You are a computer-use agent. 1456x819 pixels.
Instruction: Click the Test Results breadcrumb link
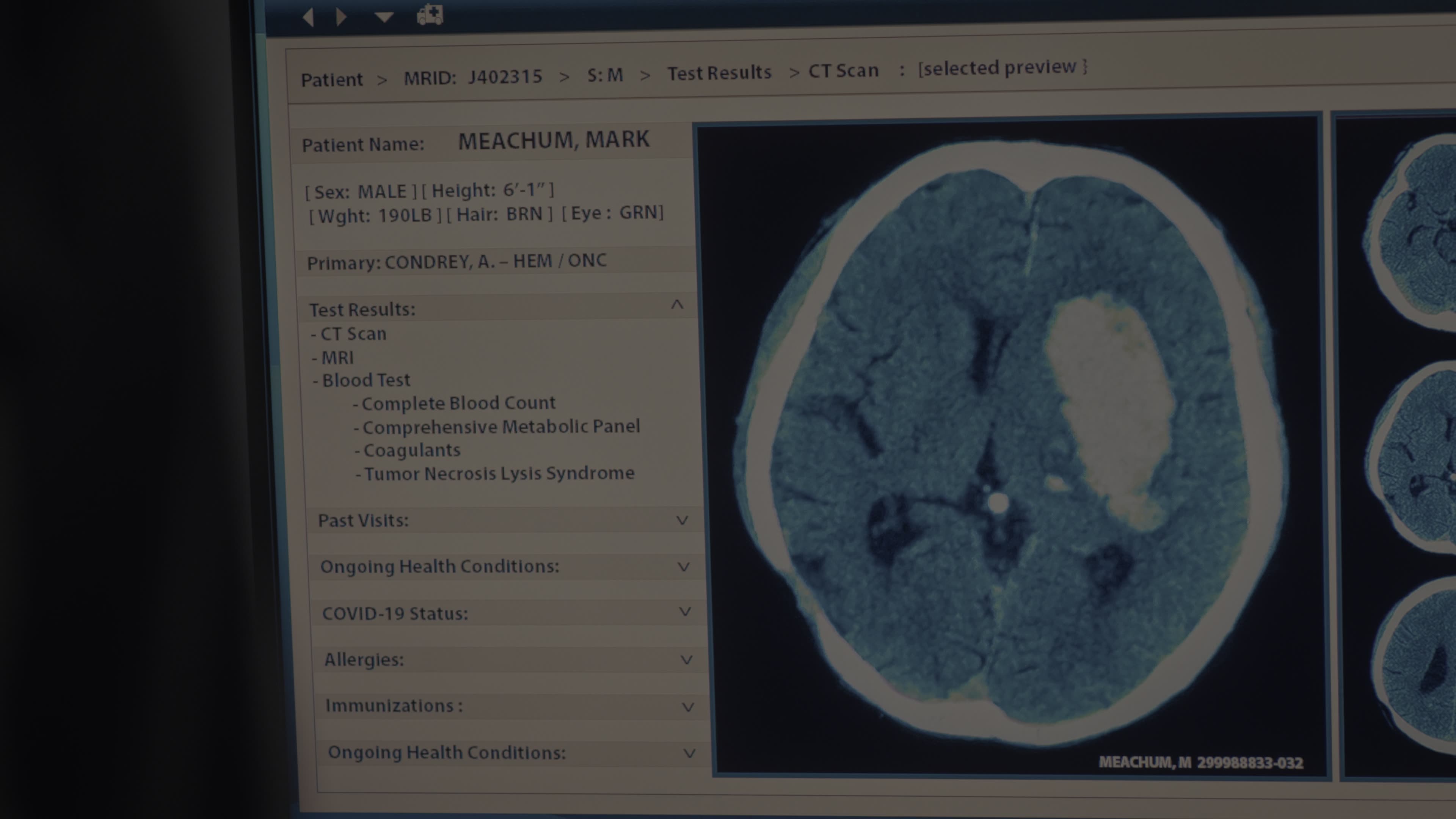719,73
